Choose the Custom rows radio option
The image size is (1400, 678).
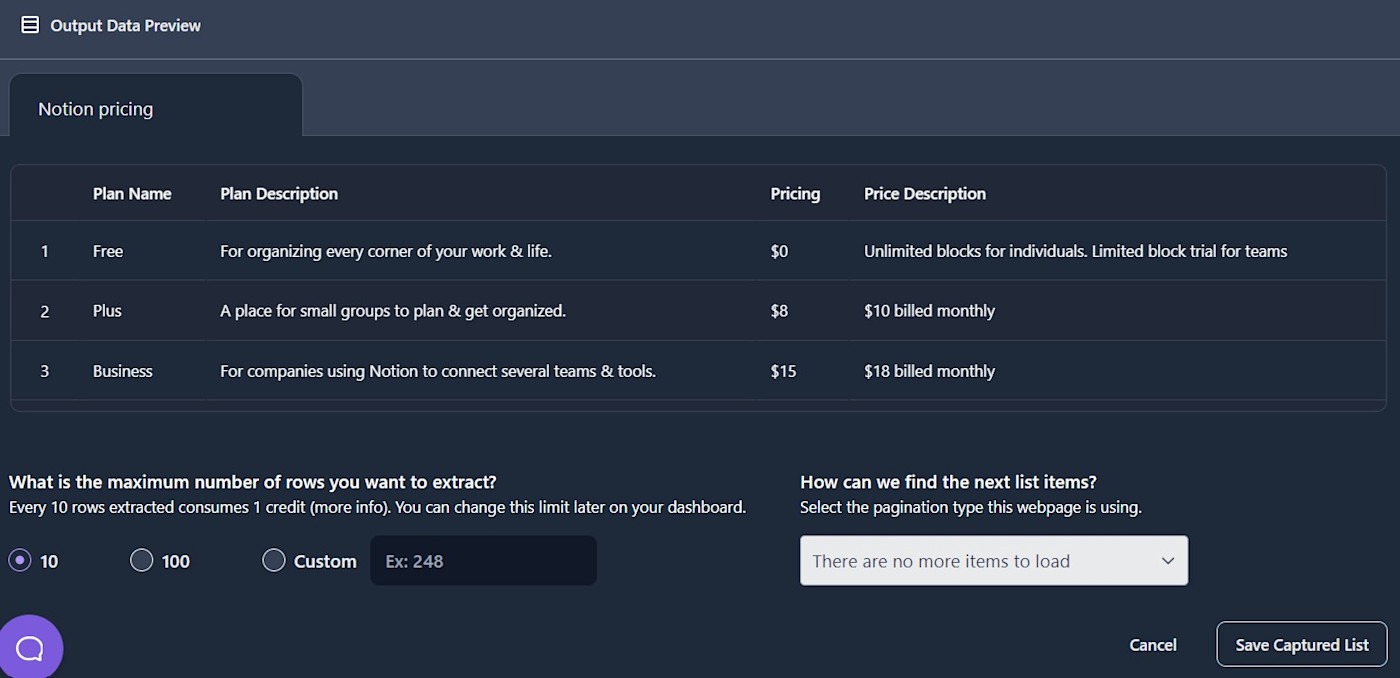point(274,561)
